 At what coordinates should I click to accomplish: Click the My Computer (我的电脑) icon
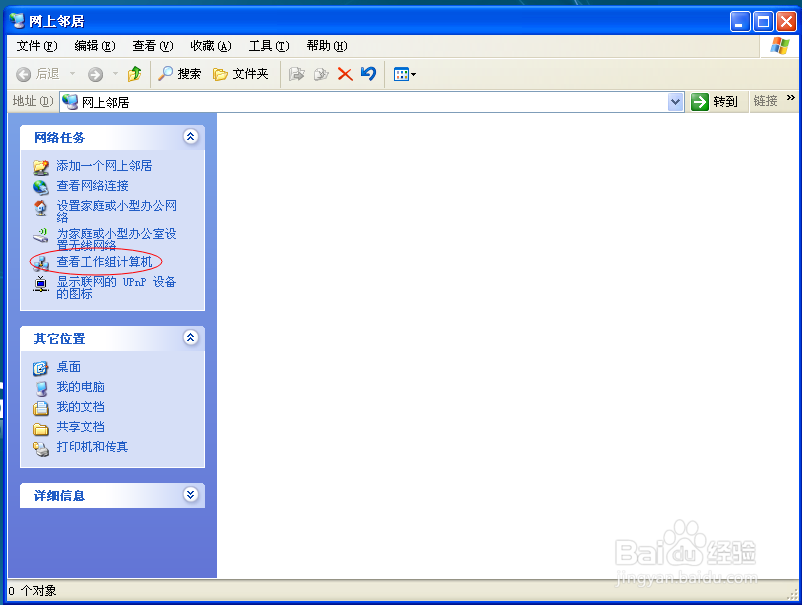[41, 388]
